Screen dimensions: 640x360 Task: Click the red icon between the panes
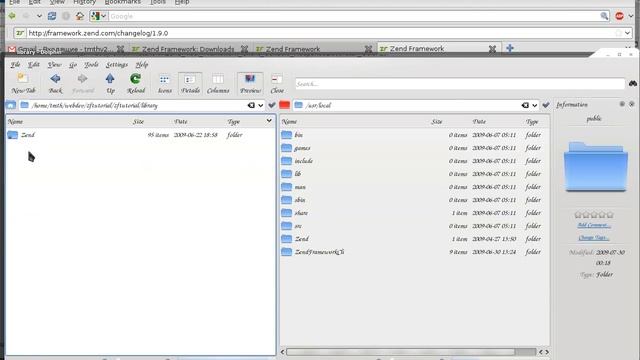point(284,105)
